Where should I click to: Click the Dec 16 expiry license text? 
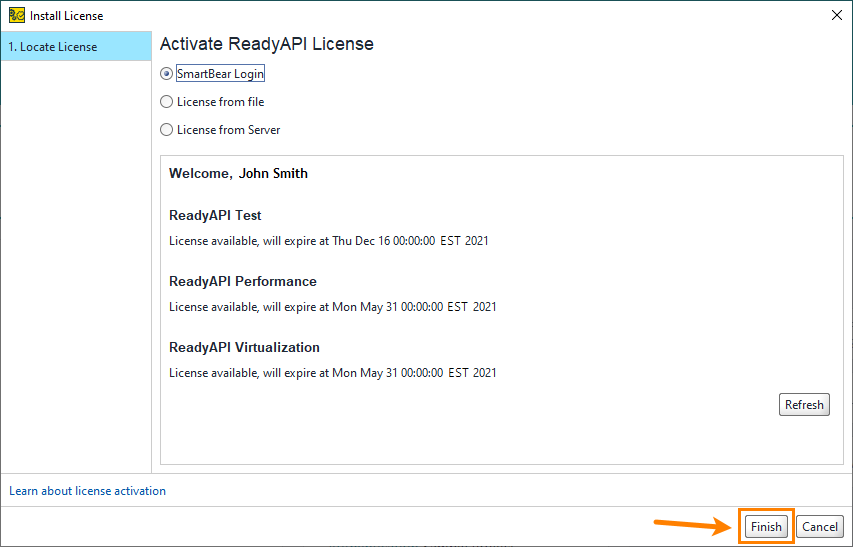(329, 241)
